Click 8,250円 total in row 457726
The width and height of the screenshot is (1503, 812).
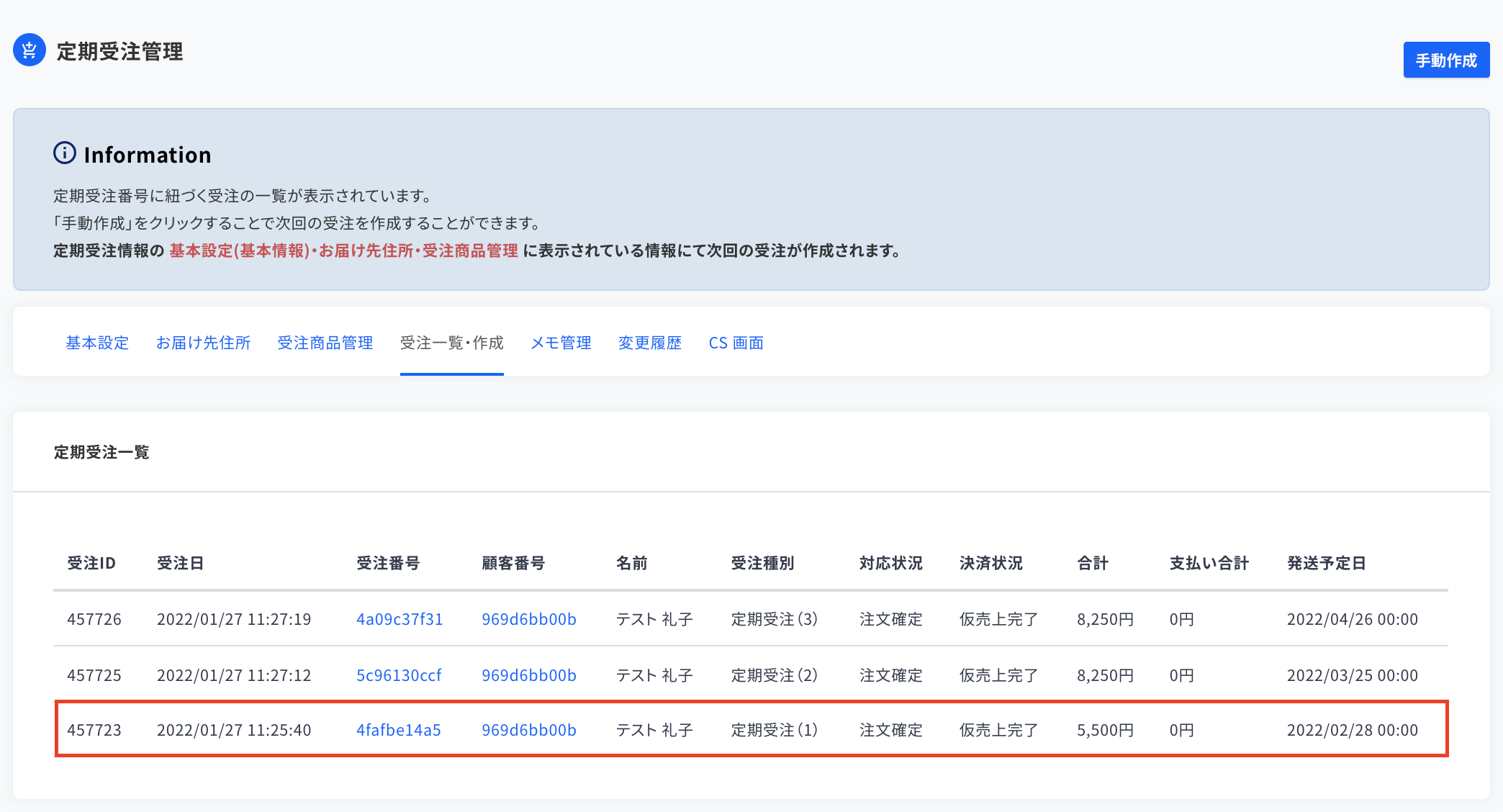[1106, 619]
